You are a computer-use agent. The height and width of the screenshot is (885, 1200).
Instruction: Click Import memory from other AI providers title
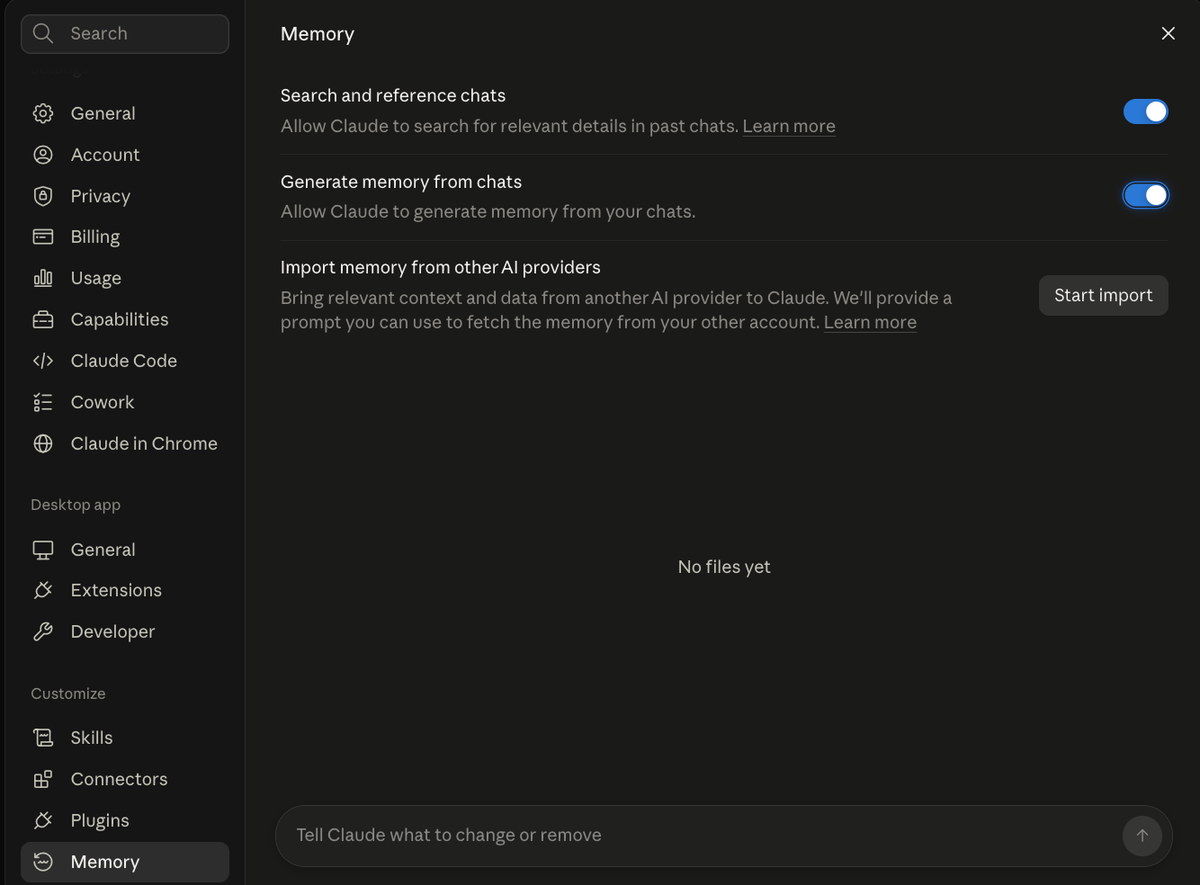(440, 267)
